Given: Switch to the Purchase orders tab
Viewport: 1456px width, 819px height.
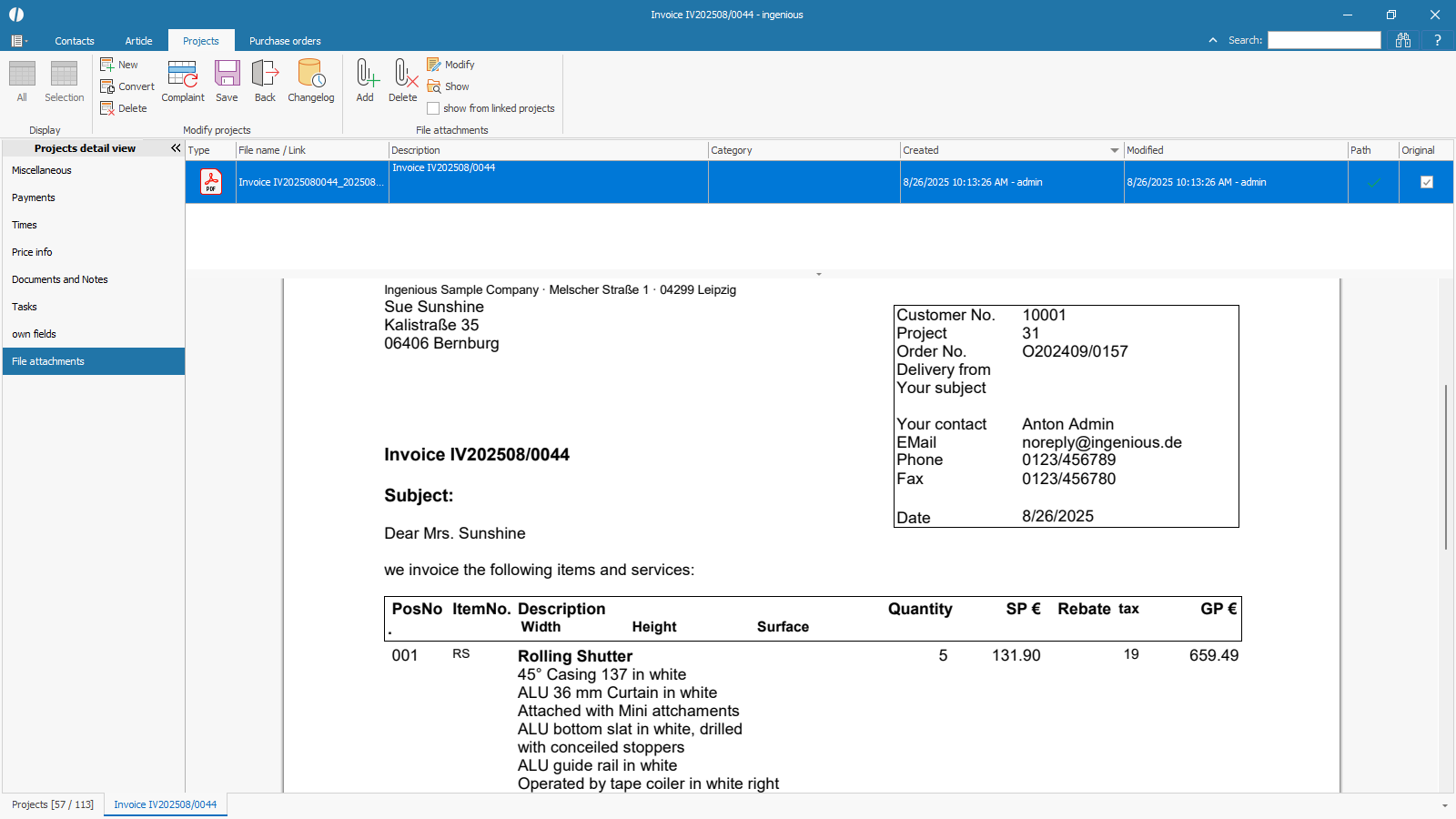Looking at the screenshot, I should (285, 41).
